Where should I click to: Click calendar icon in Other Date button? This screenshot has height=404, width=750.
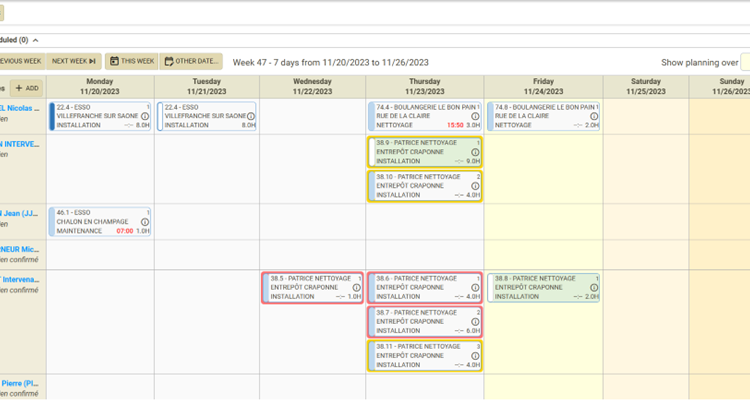(x=169, y=61)
